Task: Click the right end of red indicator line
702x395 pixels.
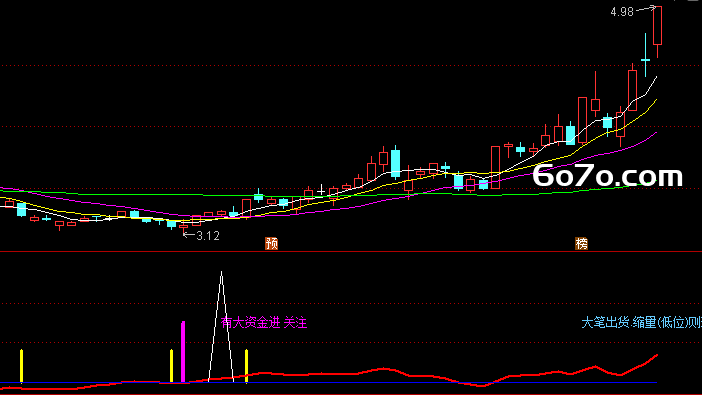Action: coord(656,356)
